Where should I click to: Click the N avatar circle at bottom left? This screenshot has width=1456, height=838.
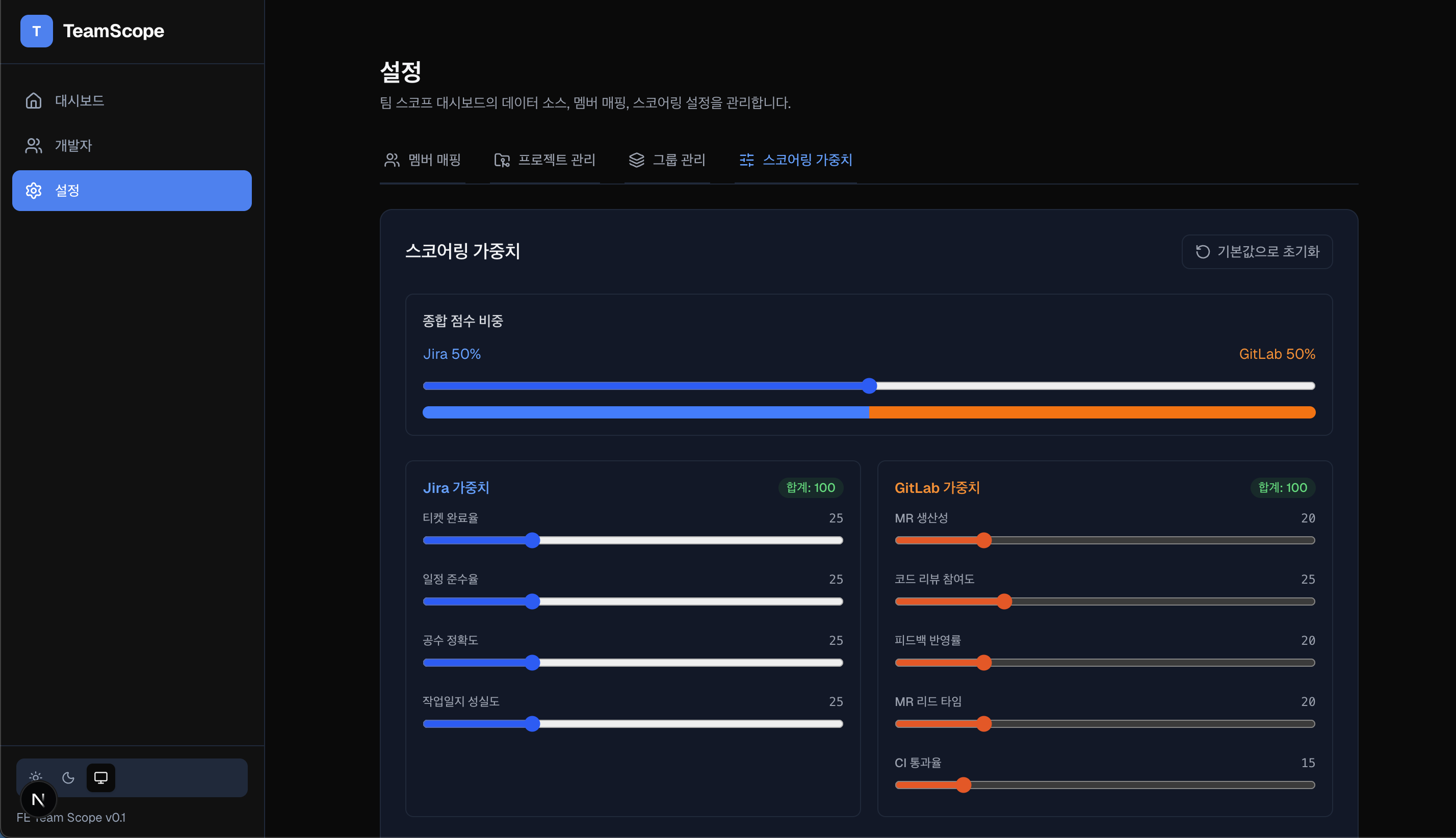coord(39,799)
